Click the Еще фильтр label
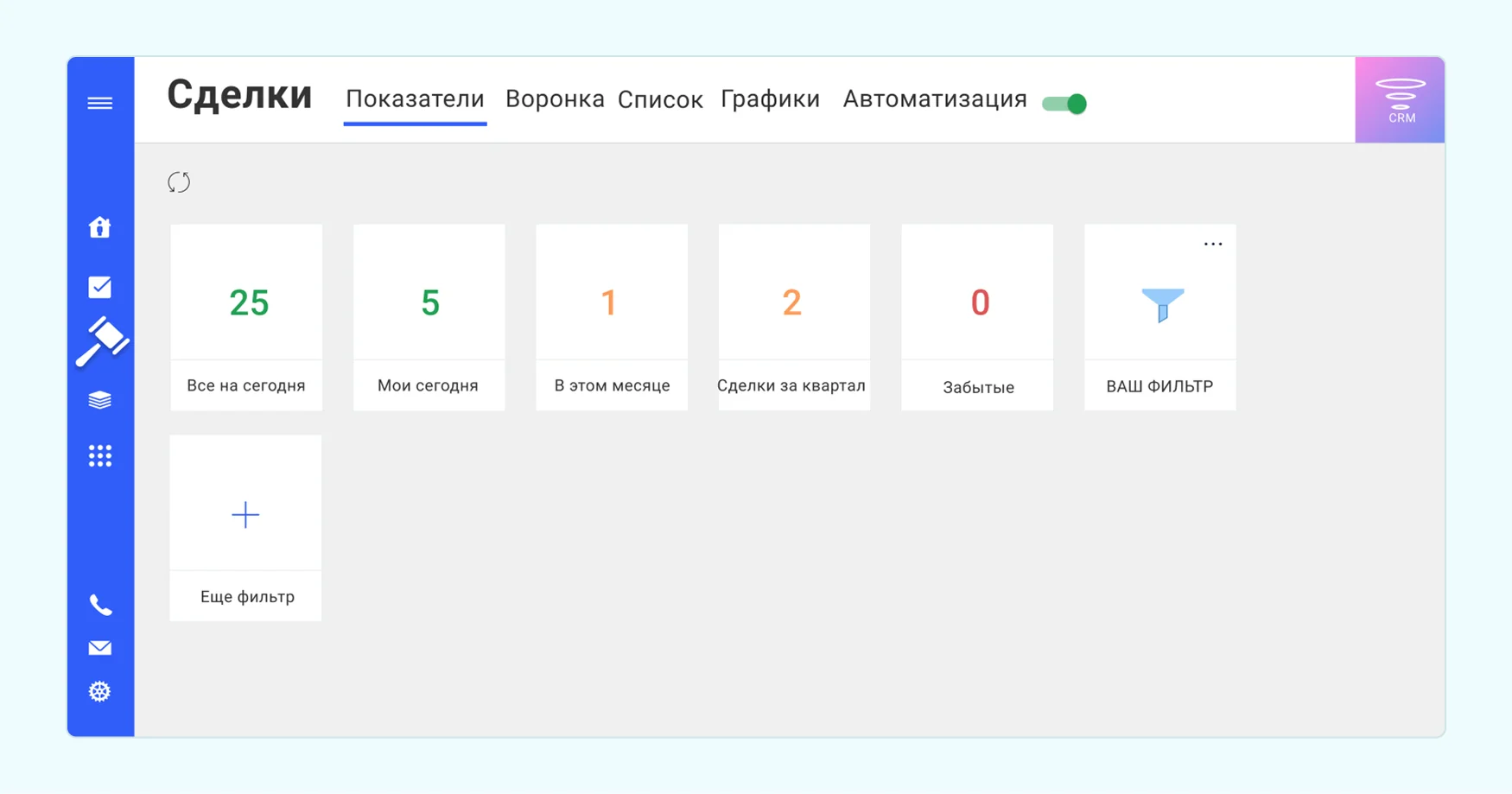This screenshot has width=1512, height=794. click(x=247, y=597)
